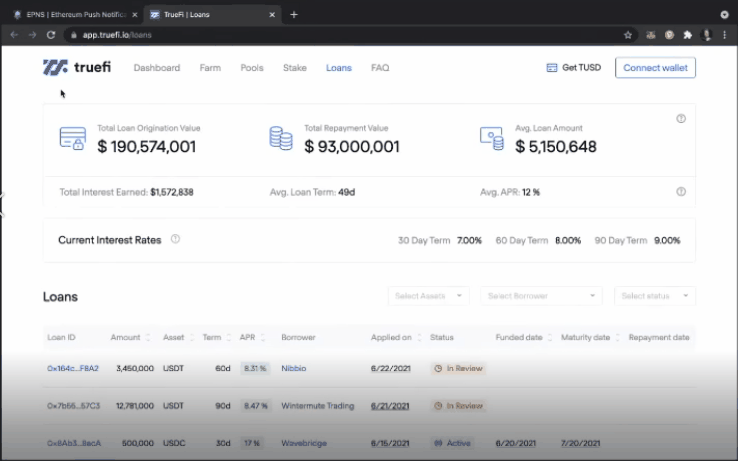Screen dimensions: 738x461
Task: Open browser extensions puzzle icon
Action: tap(687, 34)
